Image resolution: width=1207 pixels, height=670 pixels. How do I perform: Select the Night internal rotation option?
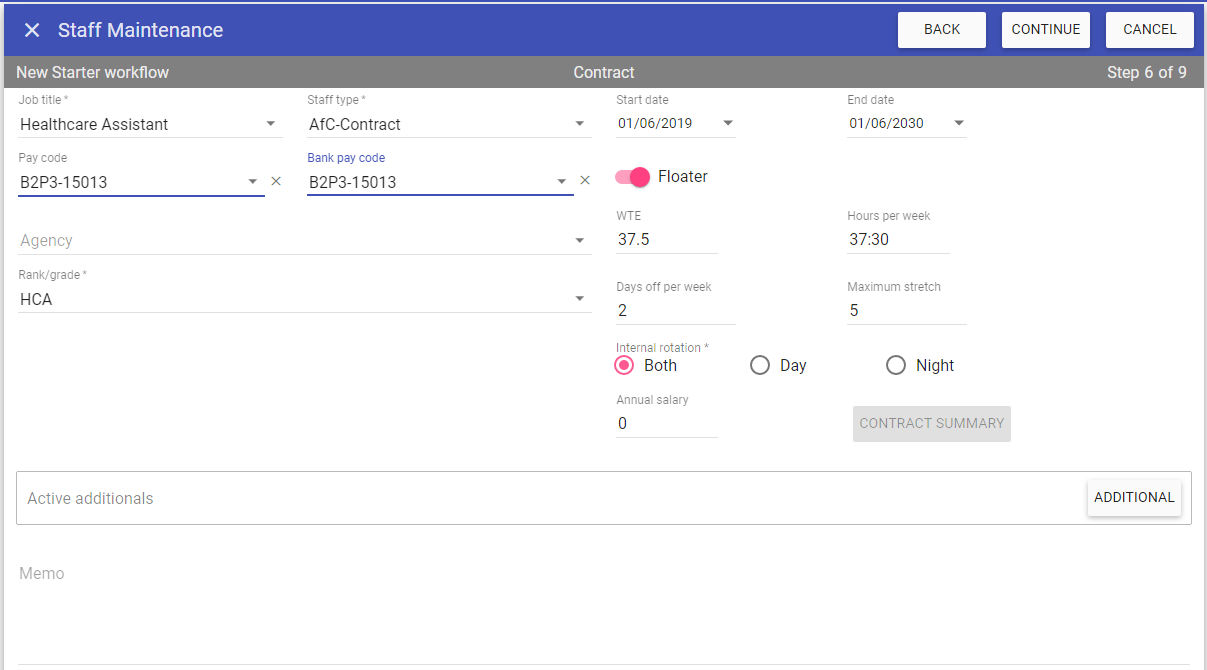click(896, 366)
